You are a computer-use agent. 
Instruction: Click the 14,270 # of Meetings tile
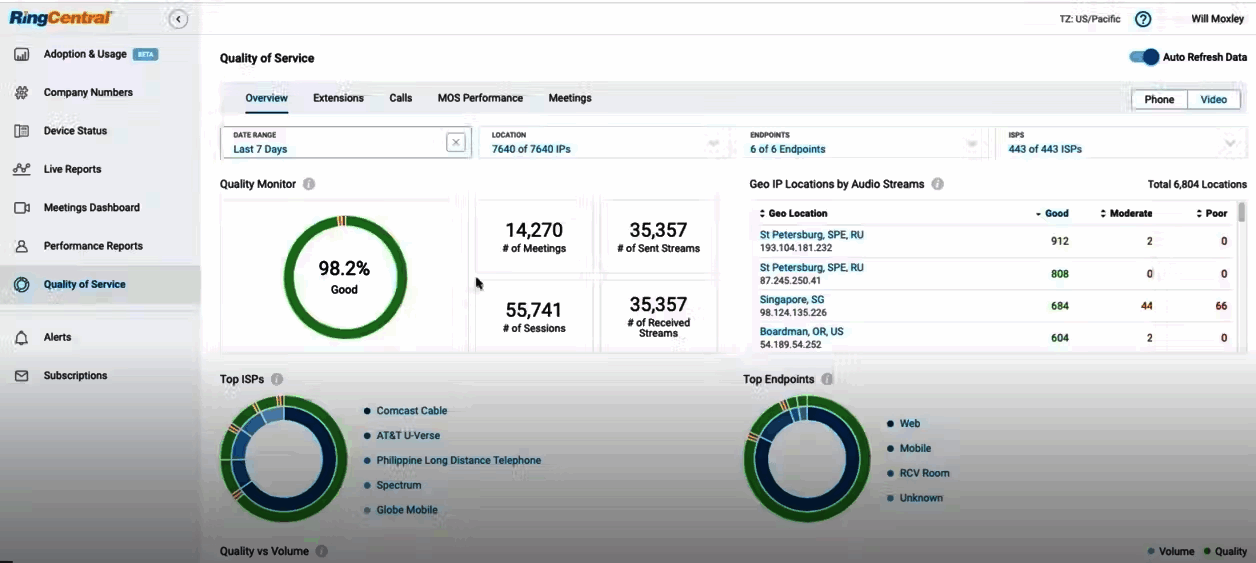coord(534,238)
